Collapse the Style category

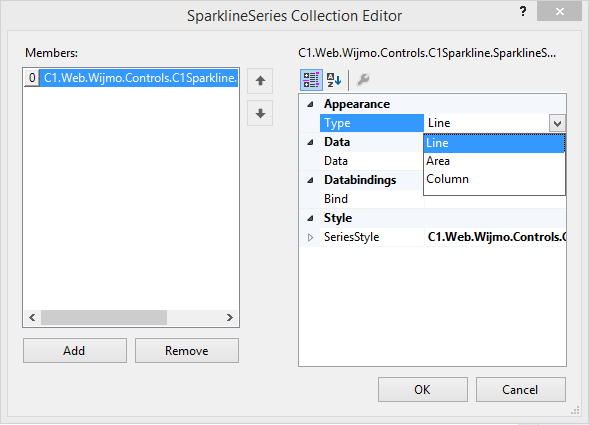310,218
